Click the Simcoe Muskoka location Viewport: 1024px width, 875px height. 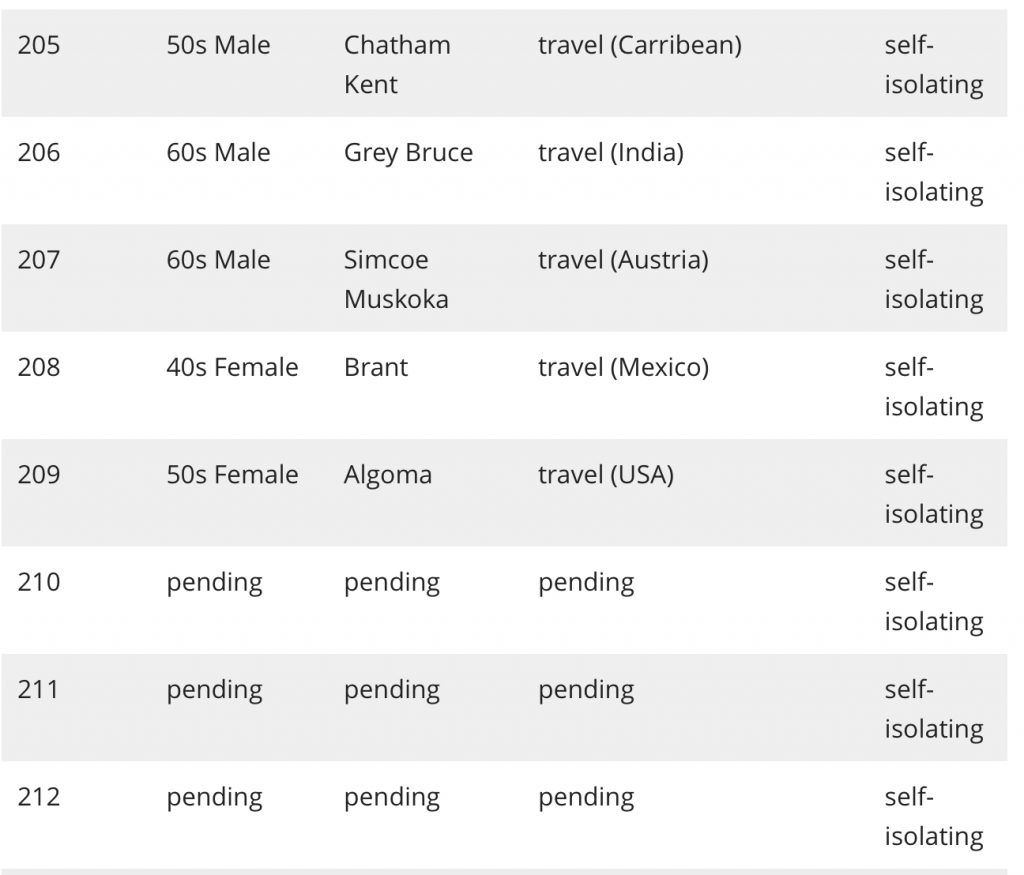[396, 279]
